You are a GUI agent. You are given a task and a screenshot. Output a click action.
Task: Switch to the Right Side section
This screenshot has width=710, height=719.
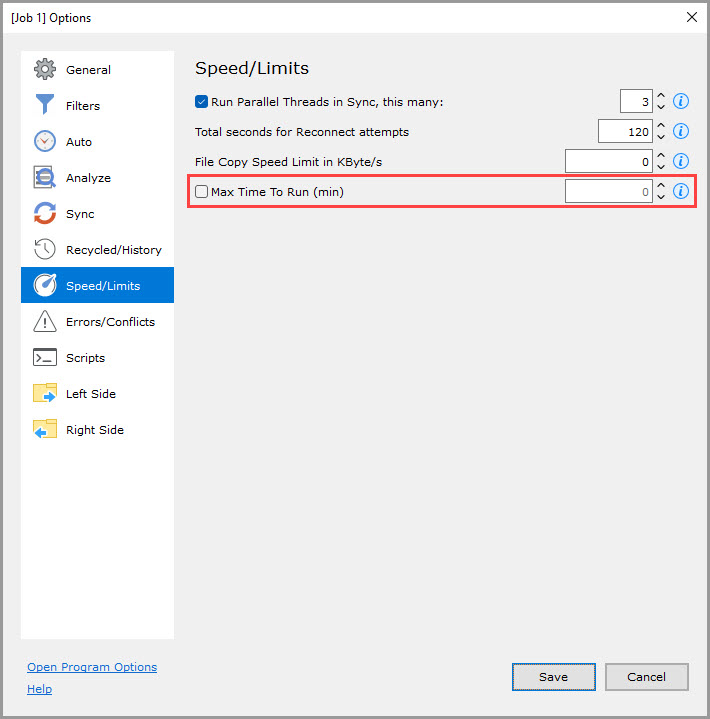94,430
